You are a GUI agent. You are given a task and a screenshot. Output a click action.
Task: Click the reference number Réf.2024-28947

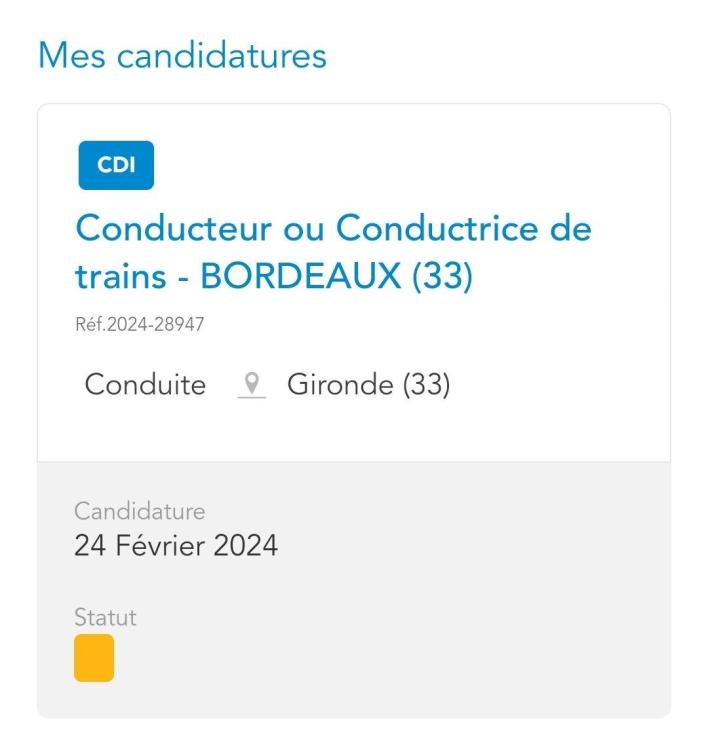[140, 323]
